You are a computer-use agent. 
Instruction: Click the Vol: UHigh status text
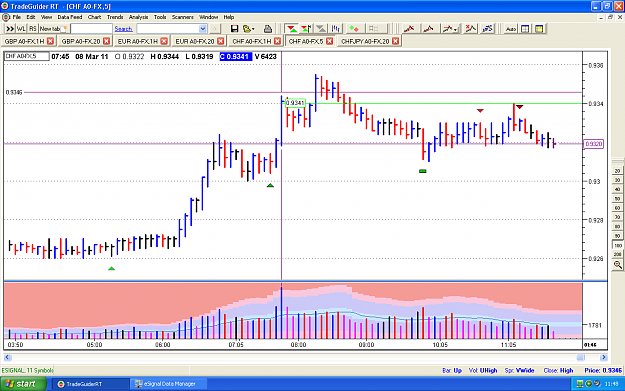483,370
